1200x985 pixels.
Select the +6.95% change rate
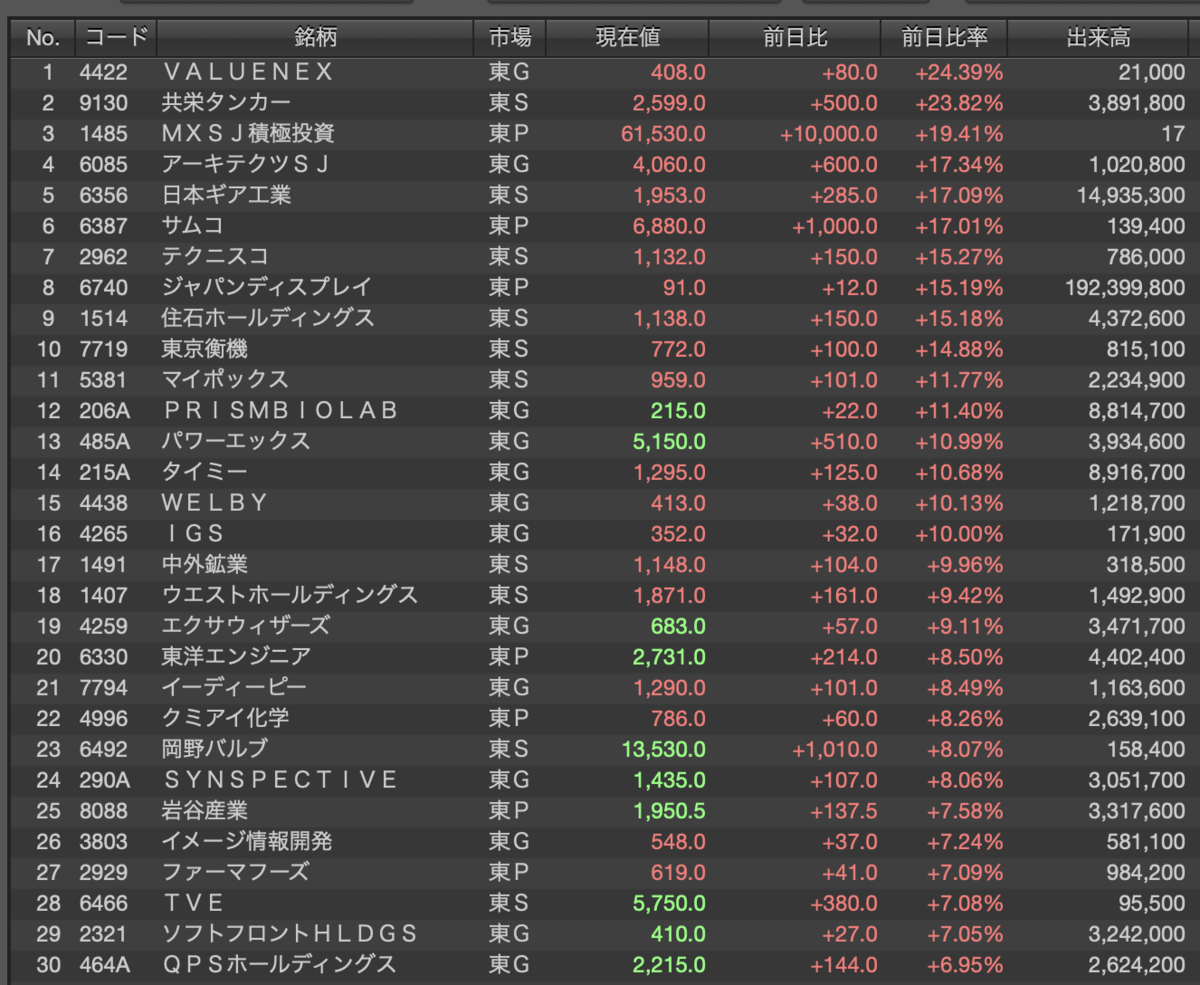coord(964,965)
